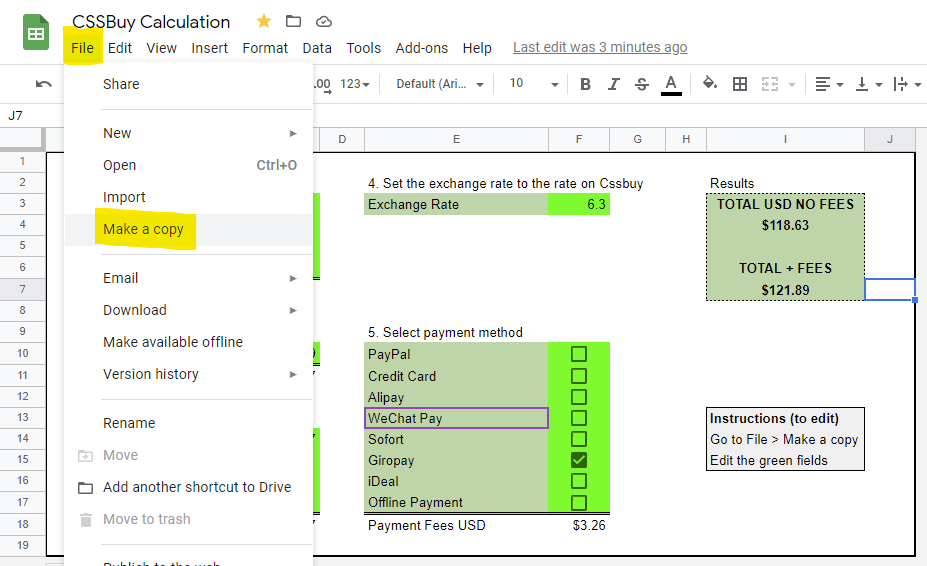
Task: Open the font size 10 dropdown
Action: 534,84
